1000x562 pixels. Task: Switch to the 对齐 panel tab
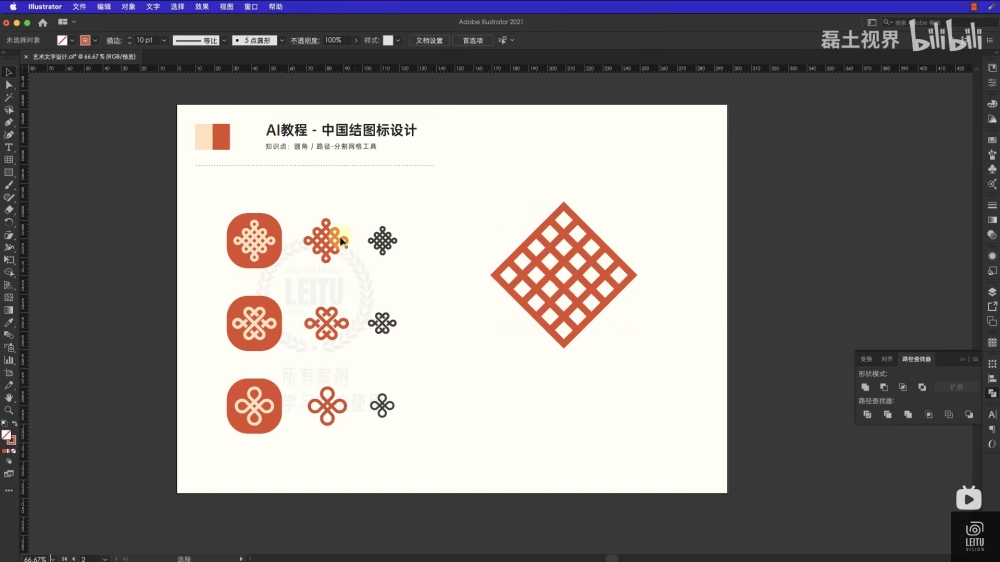coord(887,359)
